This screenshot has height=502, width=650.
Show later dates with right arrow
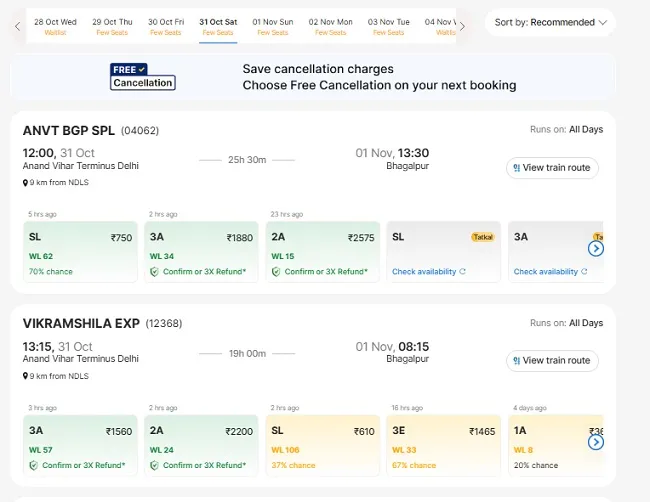(x=462, y=27)
